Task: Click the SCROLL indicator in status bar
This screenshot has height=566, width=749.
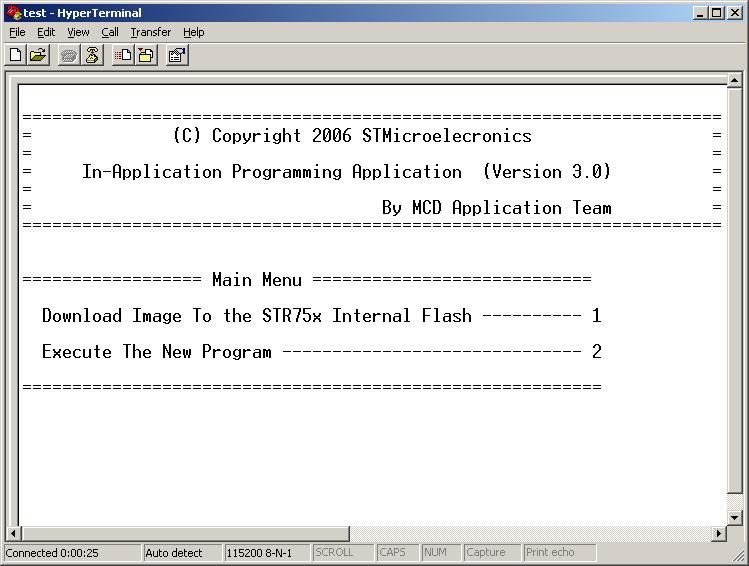Action: coord(342,553)
